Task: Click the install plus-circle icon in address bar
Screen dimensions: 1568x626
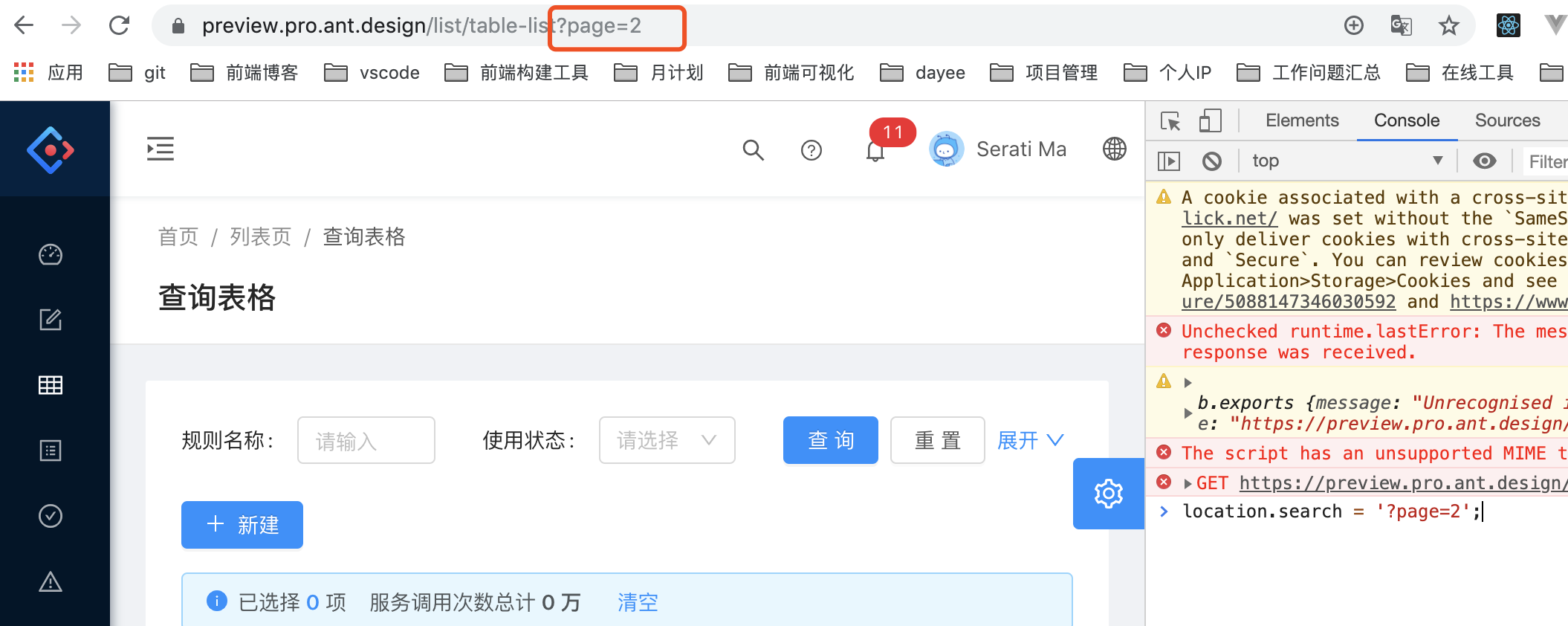Action: tap(1354, 26)
